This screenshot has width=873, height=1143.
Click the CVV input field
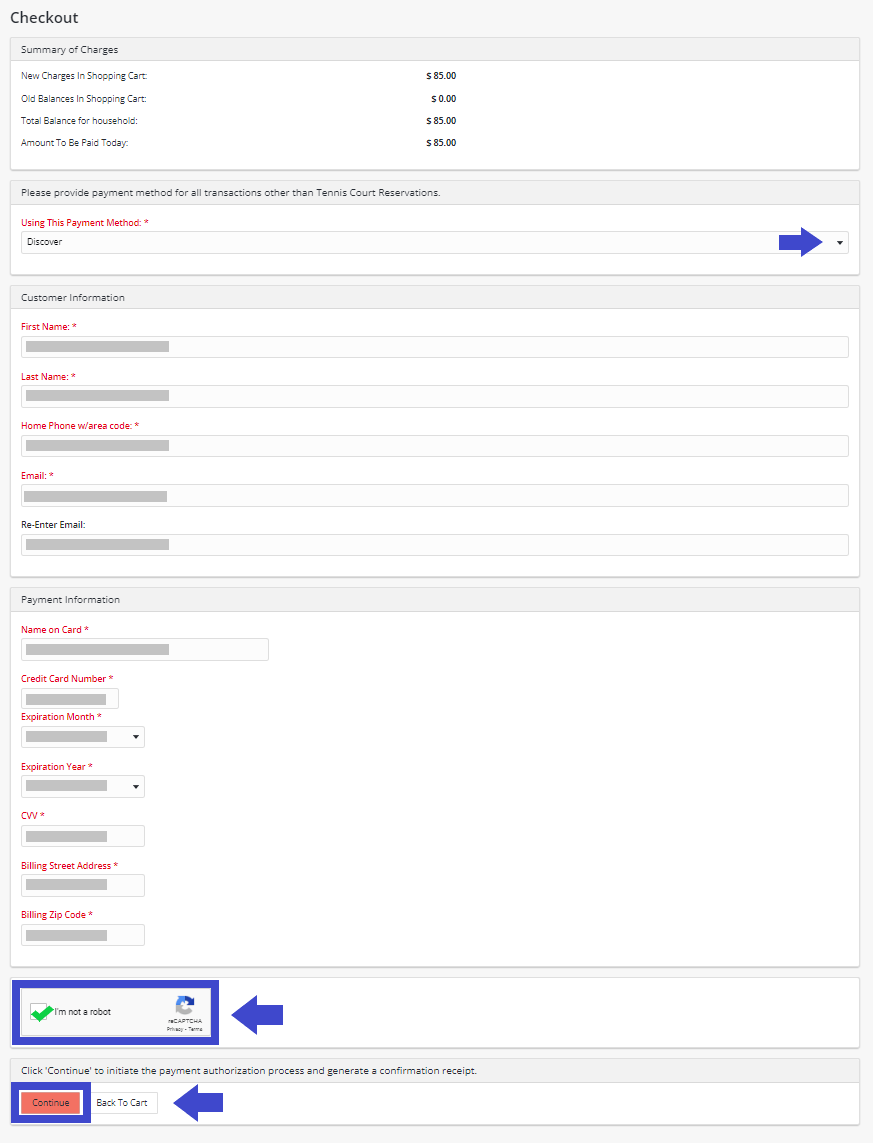click(83, 836)
